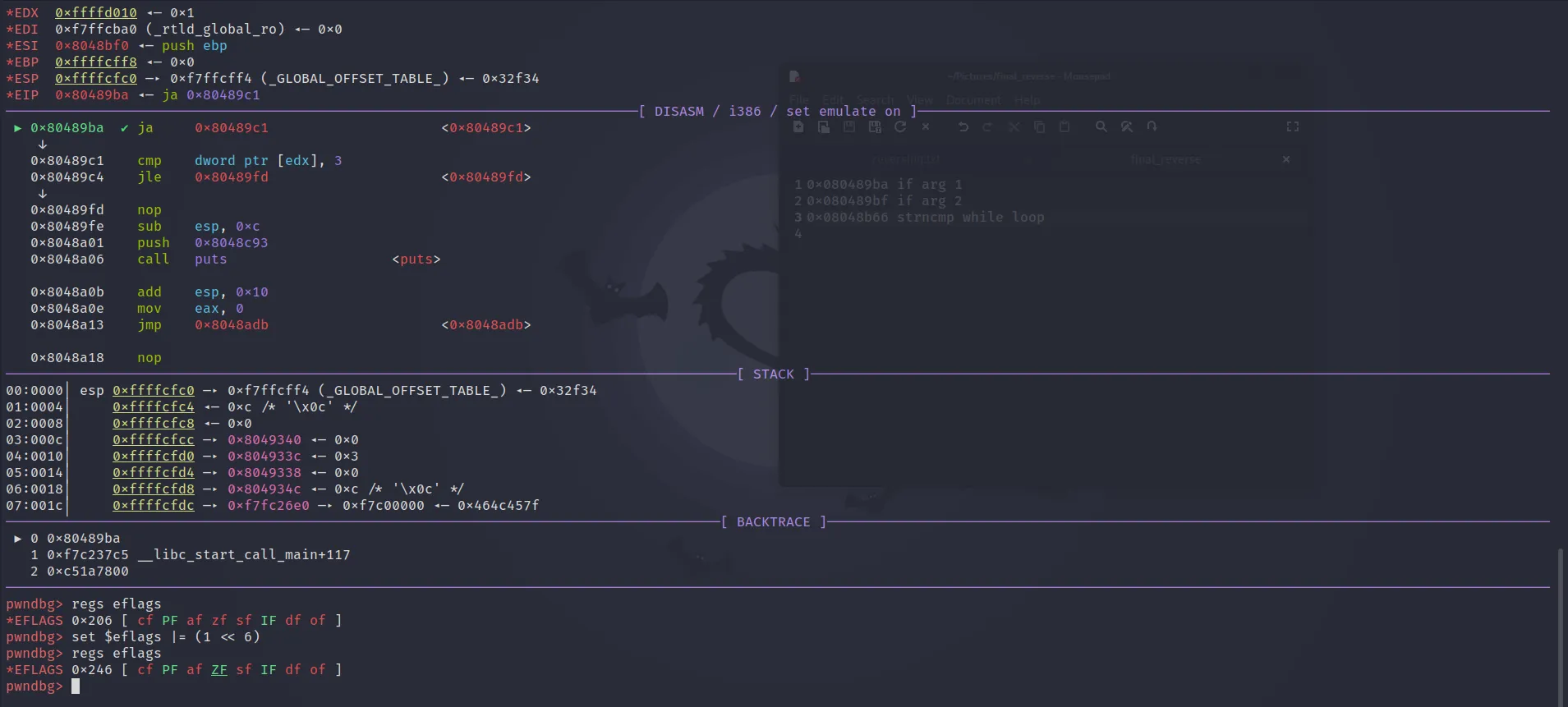Open the Find magnifier in Mousepad
Viewport: 1568px width, 707px height.
coord(1101,126)
